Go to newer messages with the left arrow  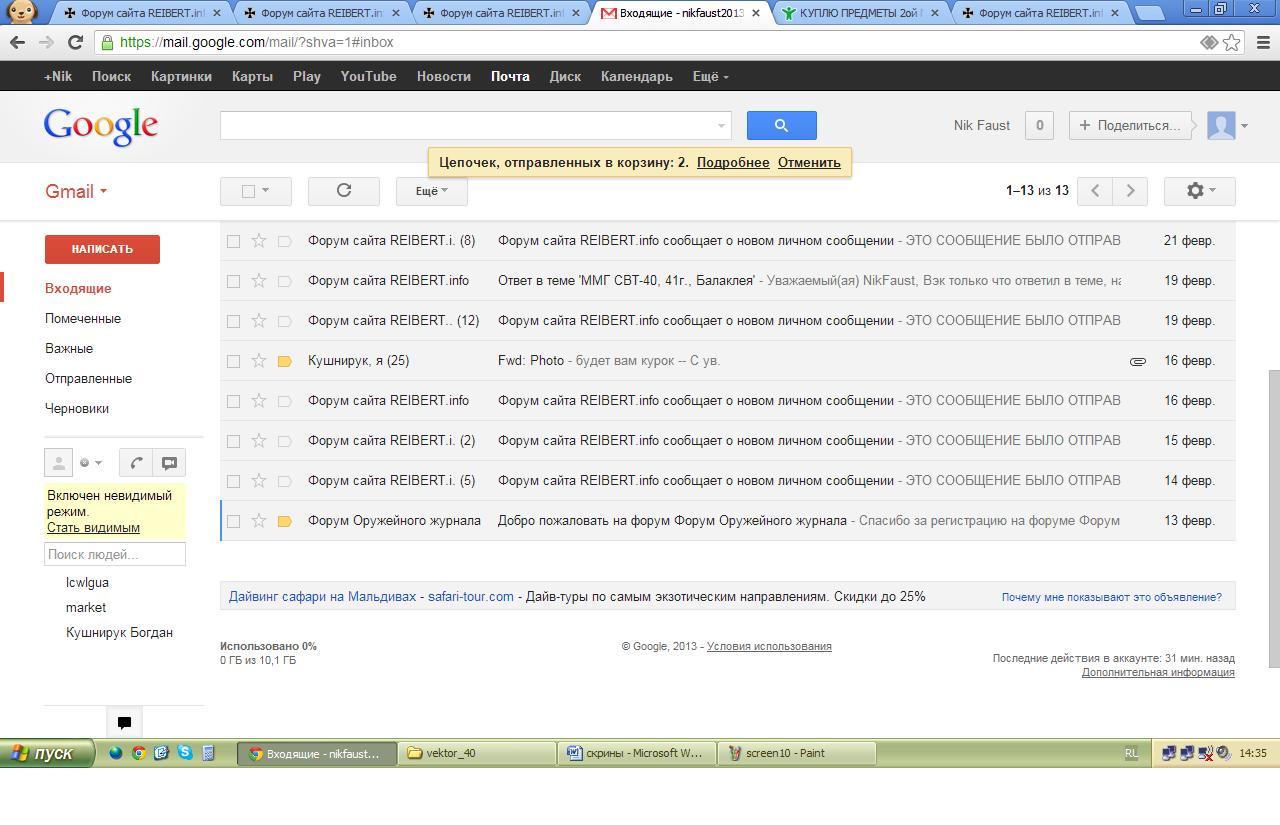click(1095, 191)
